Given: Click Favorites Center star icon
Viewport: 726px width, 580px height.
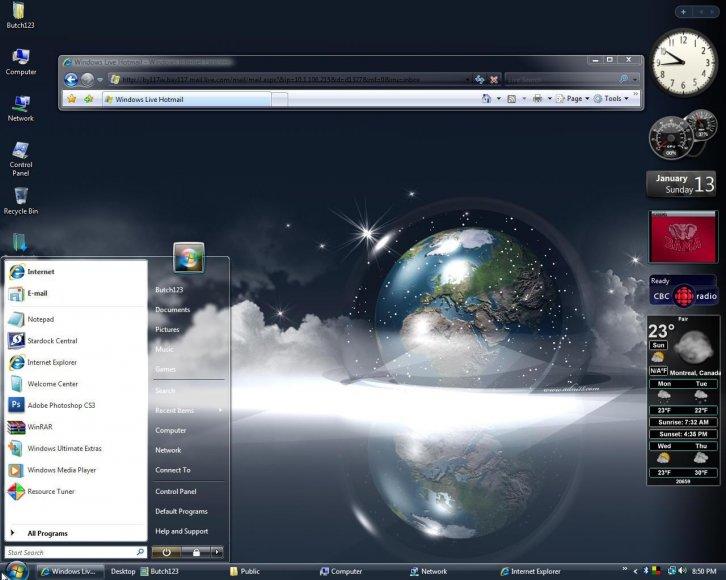Looking at the screenshot, I should [72, 99].
